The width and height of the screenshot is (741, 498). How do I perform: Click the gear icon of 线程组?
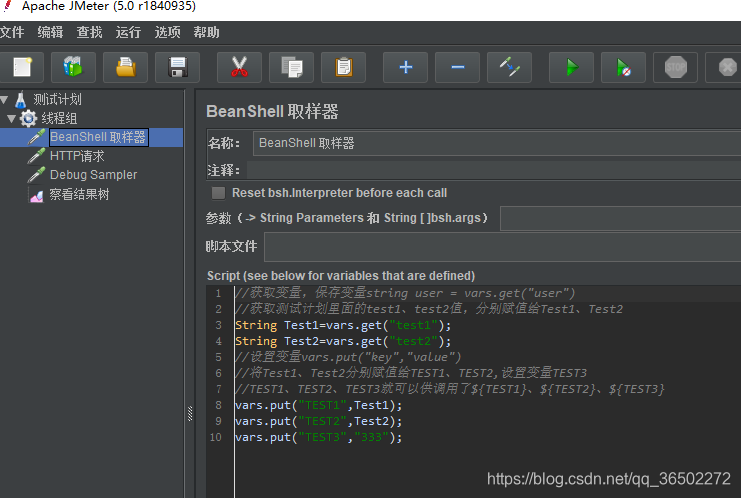click(28, 118)
